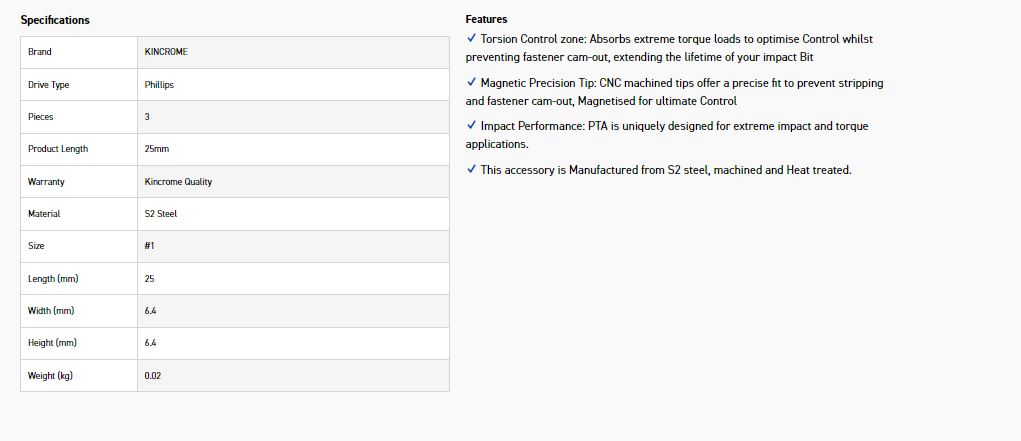The height and width of the screenshot is (441, 1021).
Task: Click the checkmark beside Torsion Control zone
Action: click(471, 38)
